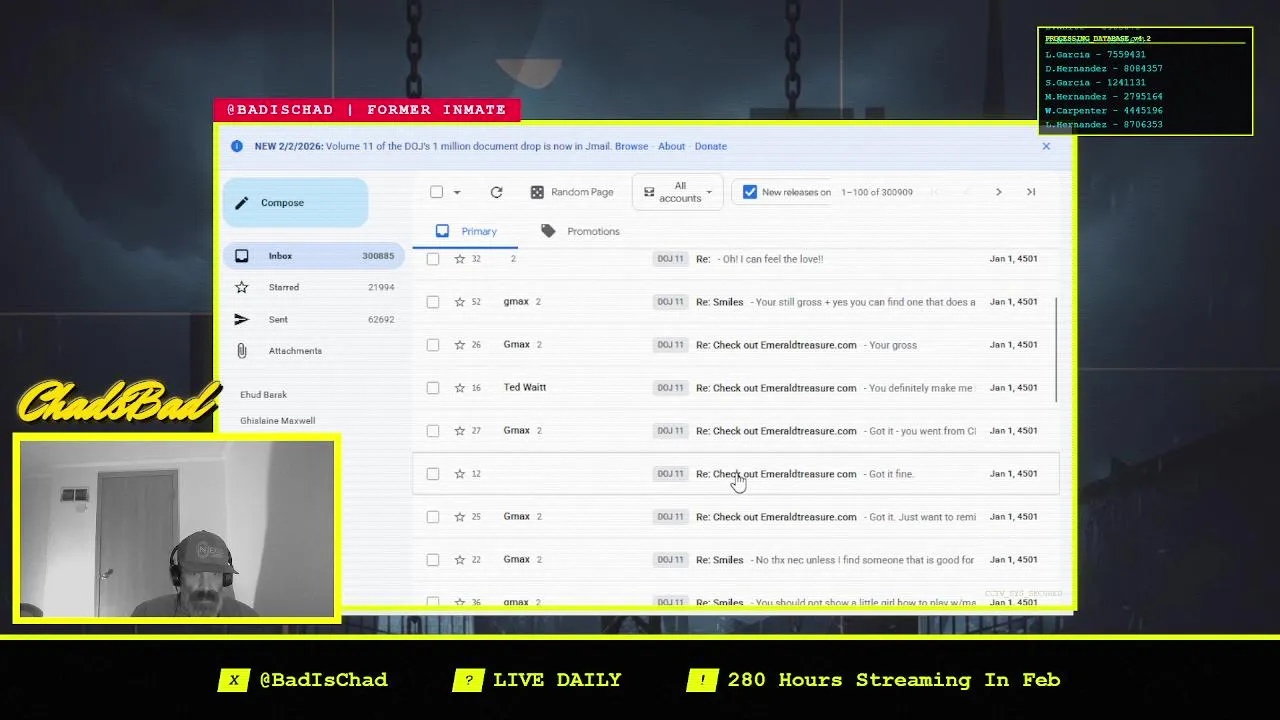Check the box for 'Got it. Just want to' email
The image size is (1280, 720).
(433, 517)
